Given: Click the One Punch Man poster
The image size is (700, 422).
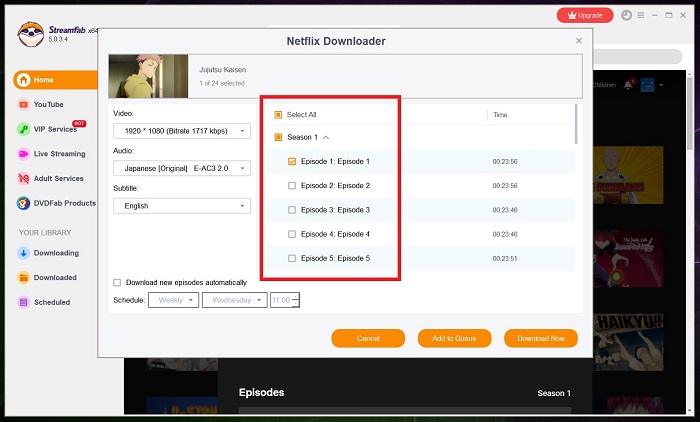Looking at the screenshot, I should [629, 175].
